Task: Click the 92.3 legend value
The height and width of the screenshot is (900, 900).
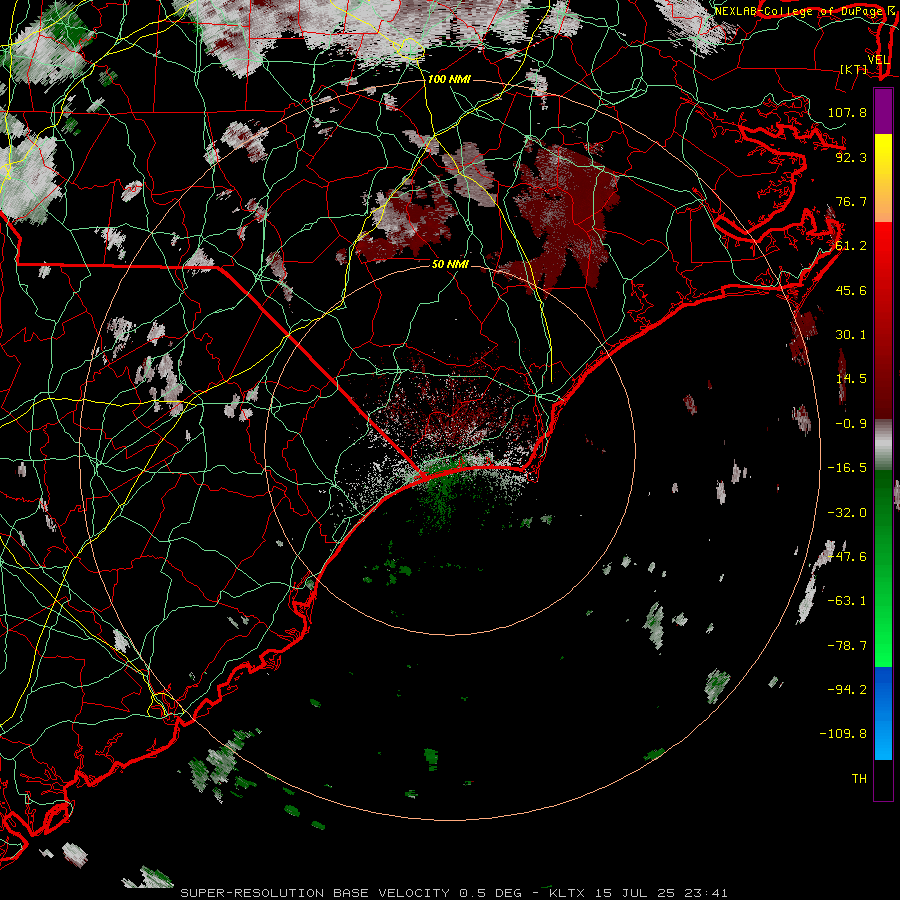Action: click(x=851, y=157)
